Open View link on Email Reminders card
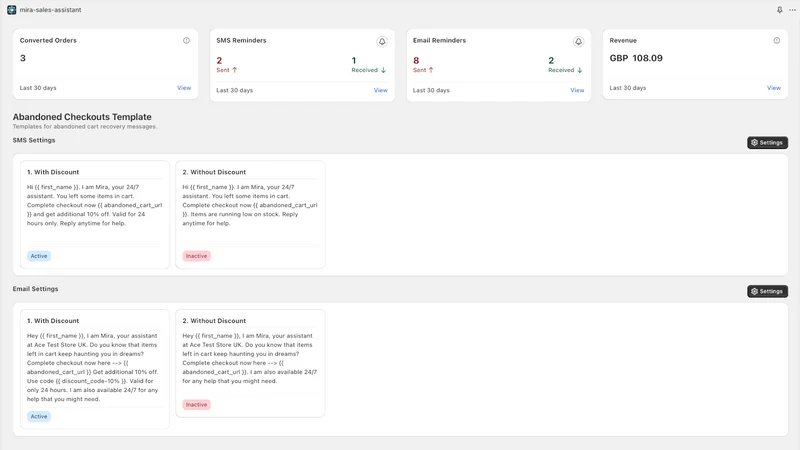Screen dimensions: 800x450 [577, 90]
